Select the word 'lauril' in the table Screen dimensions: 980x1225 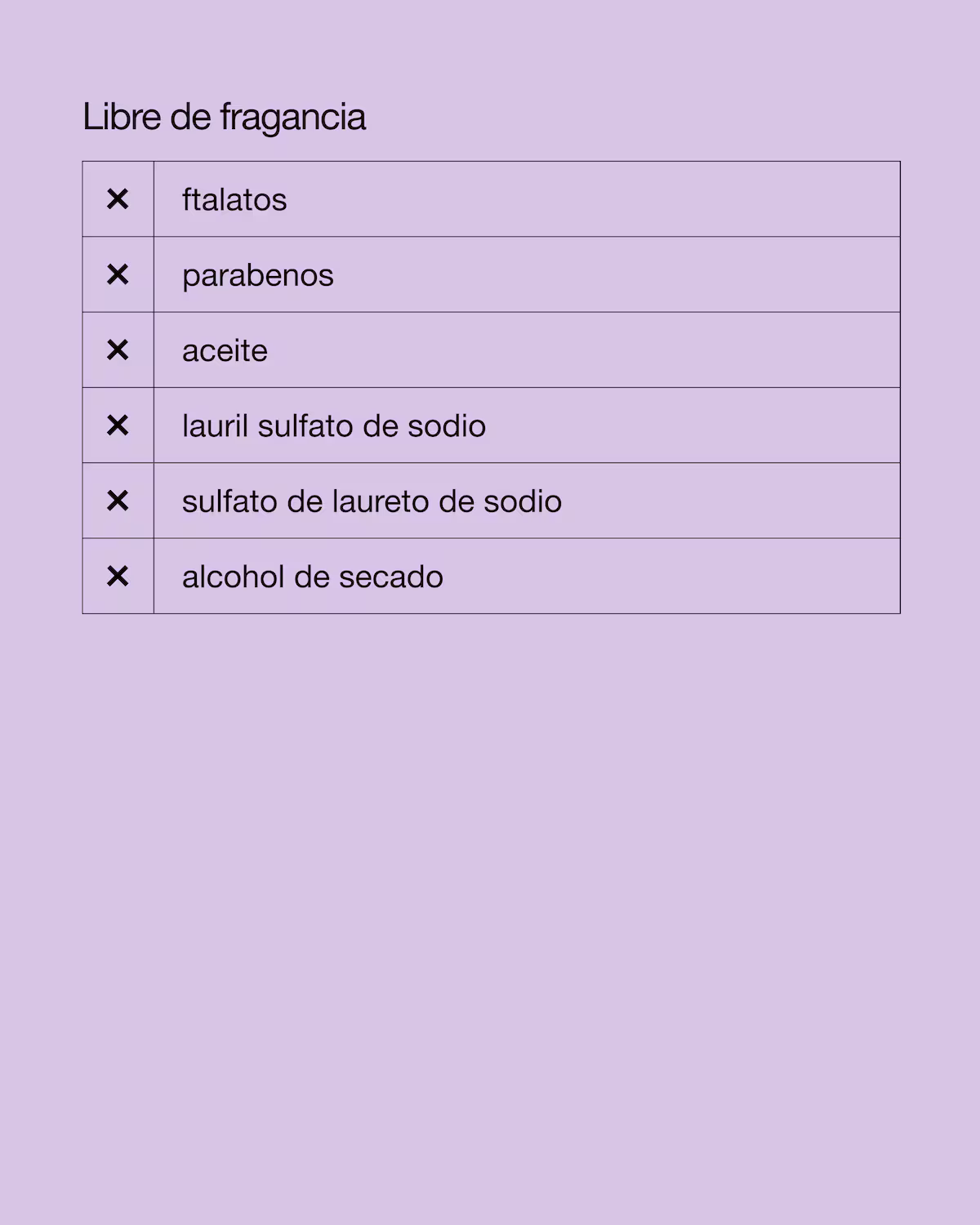tap(215, 426)
